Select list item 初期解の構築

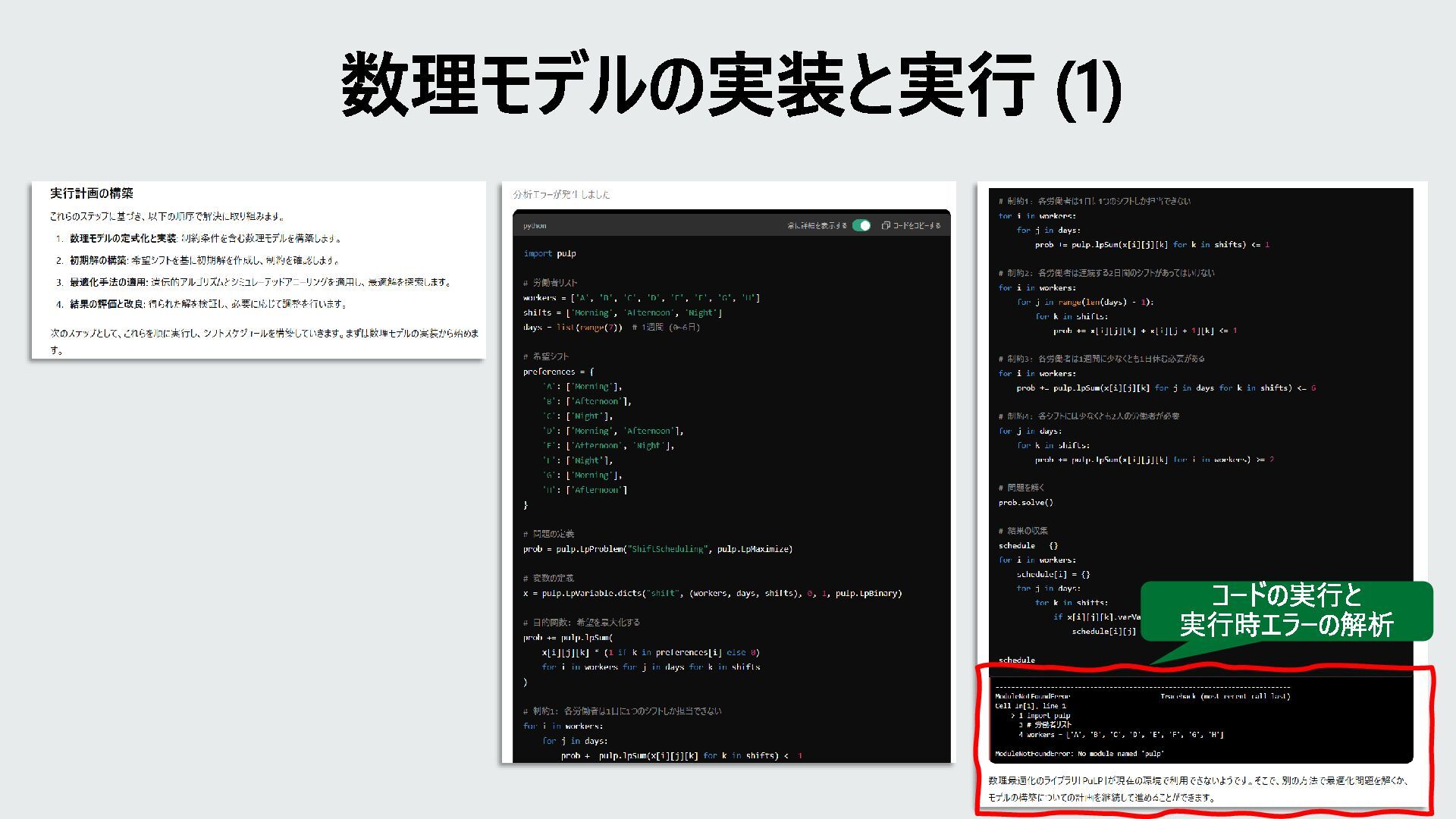99,260
